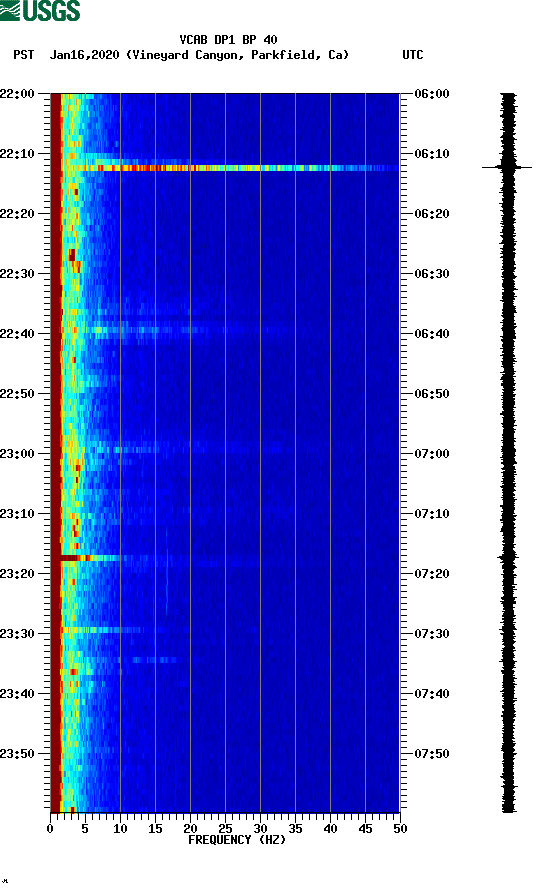
Task: Click the '06:40' UTC time label
Action: coord(432,334)
